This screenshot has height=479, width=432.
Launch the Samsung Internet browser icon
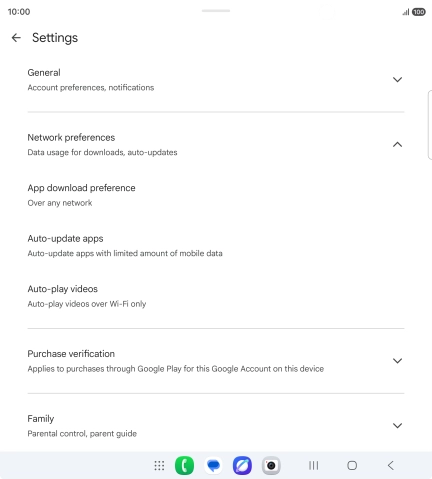(242, 465)
